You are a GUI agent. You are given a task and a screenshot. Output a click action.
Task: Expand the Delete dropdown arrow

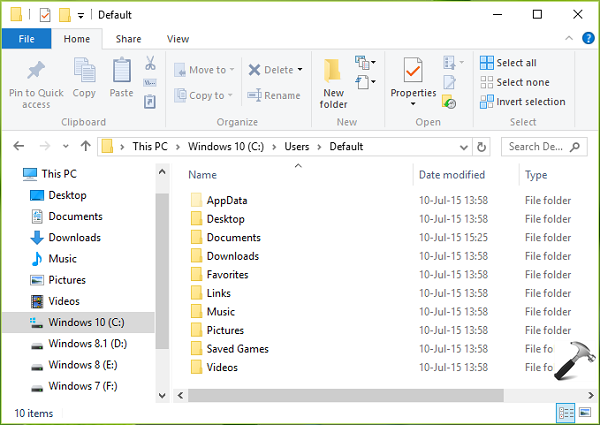[x=300, y=70]
